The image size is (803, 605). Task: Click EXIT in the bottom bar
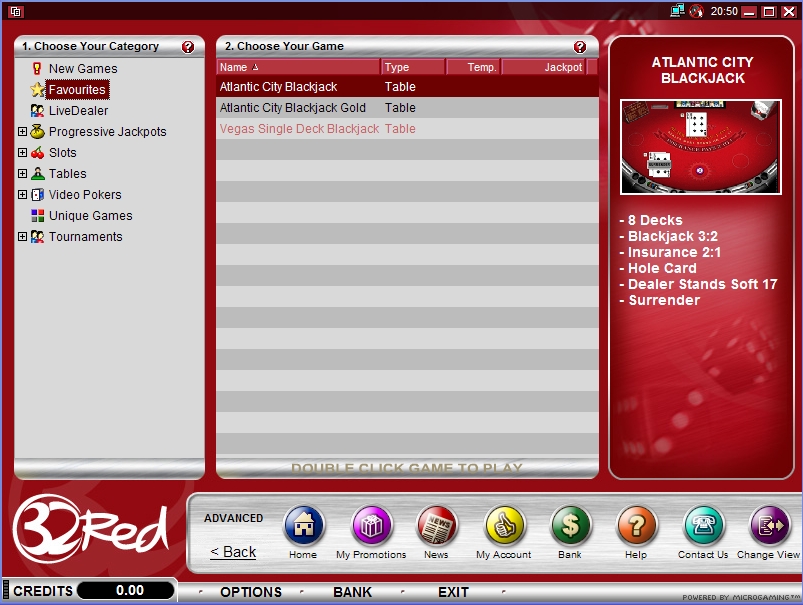click(453, 592)
